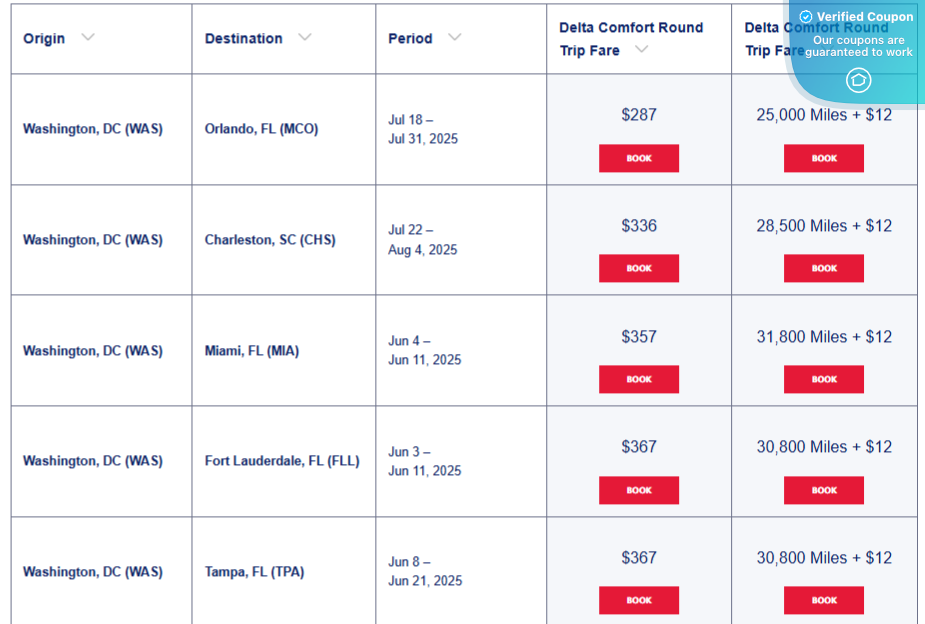
Task: Book the $287 Orlando fare
Action: pyautogui.click(x=638, y=158)
